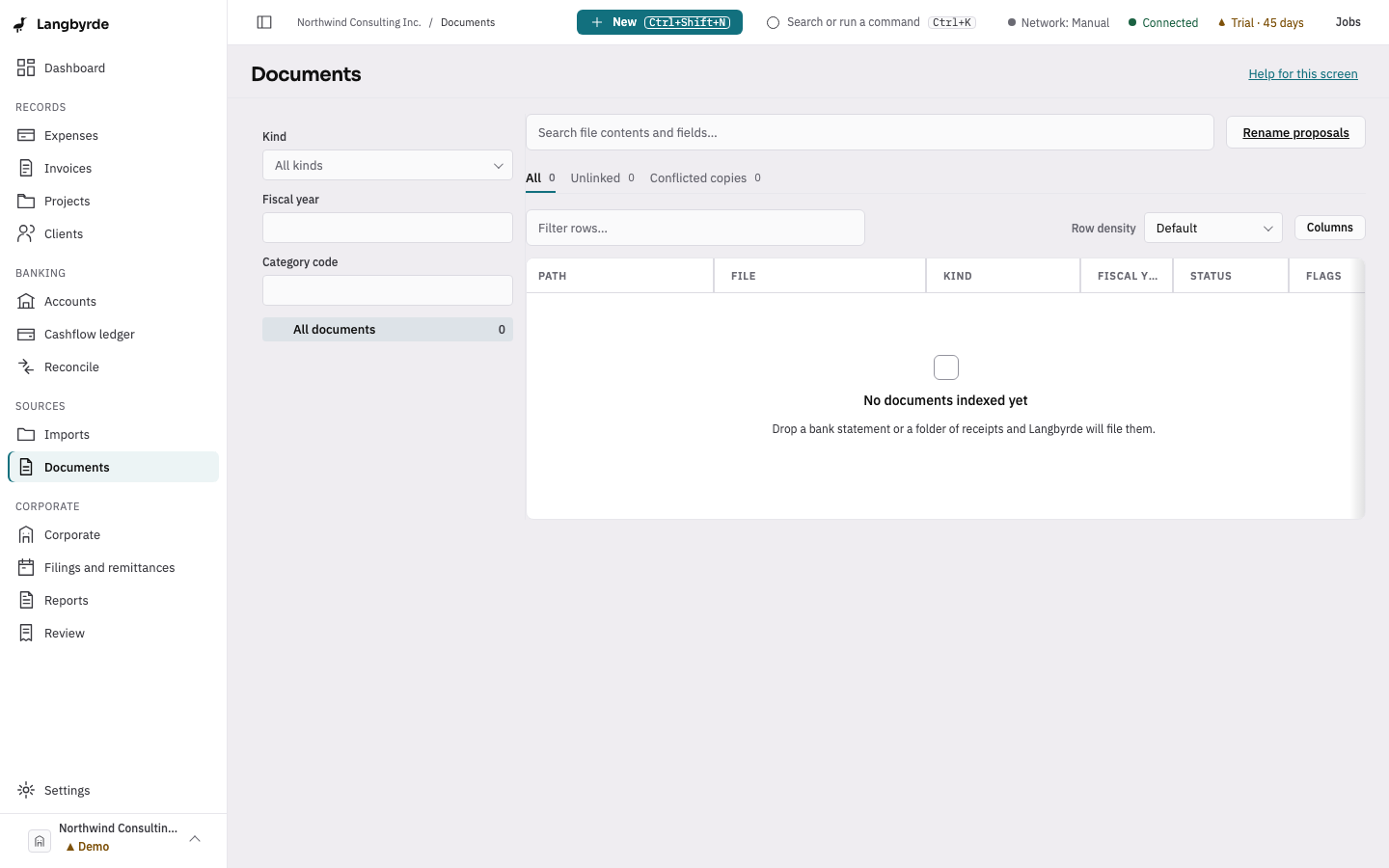
Task: Click the Cashflow ledger icon
Action: pyautogui.click(x=26, y=334)
